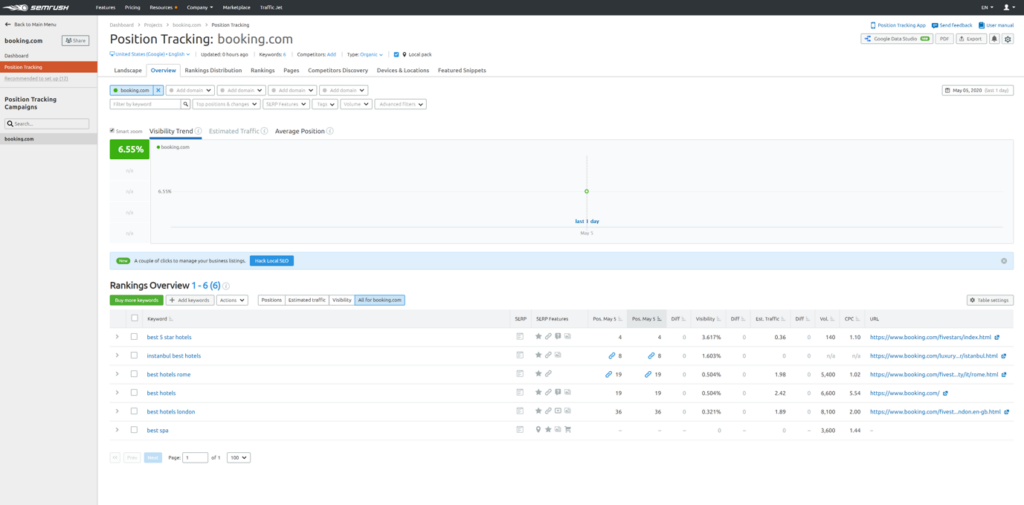The height and width of the screenshot is (505, 1024).
Task: Open first Add domain dropdown
Action: 189,90
